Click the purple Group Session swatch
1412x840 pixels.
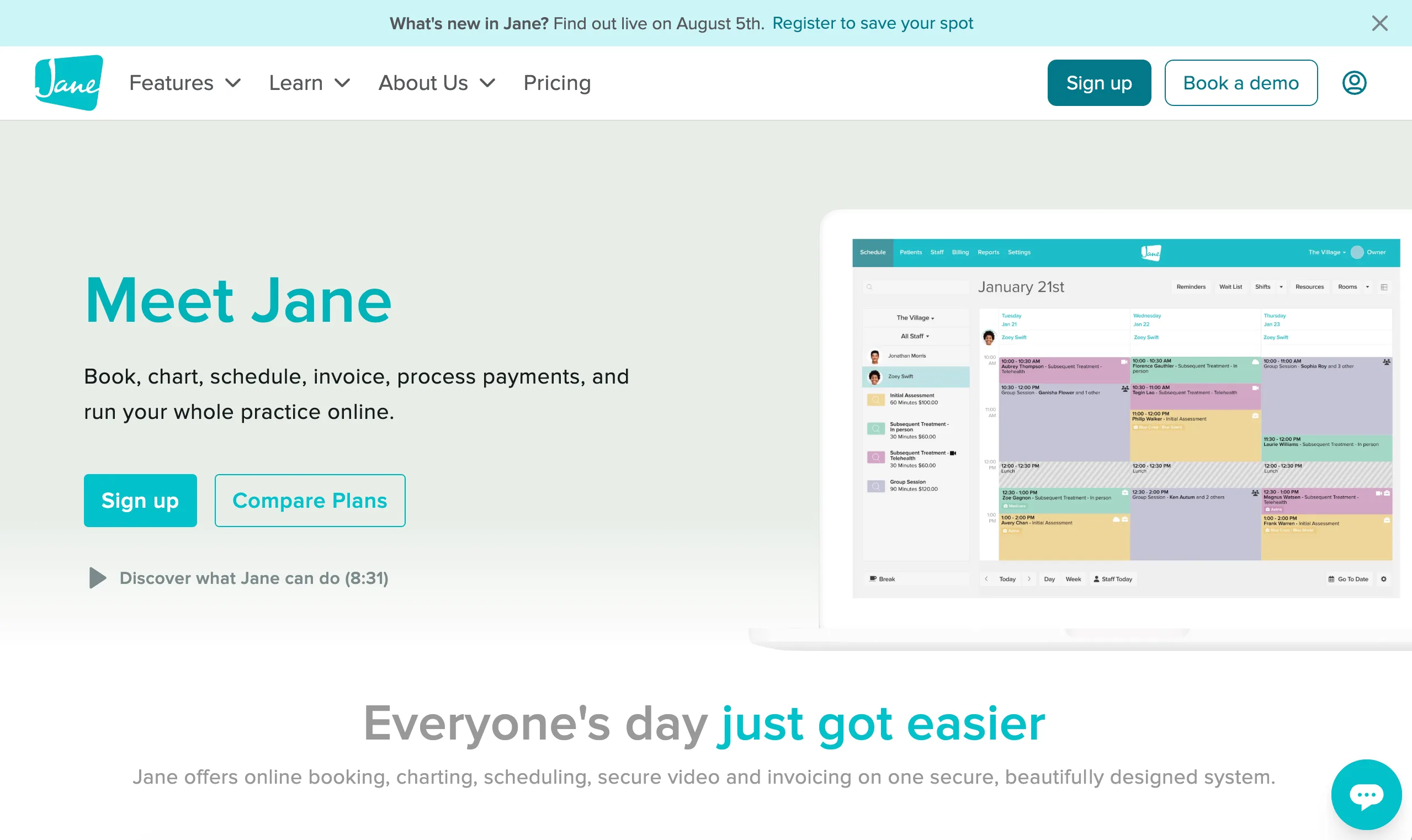point(876,486)
